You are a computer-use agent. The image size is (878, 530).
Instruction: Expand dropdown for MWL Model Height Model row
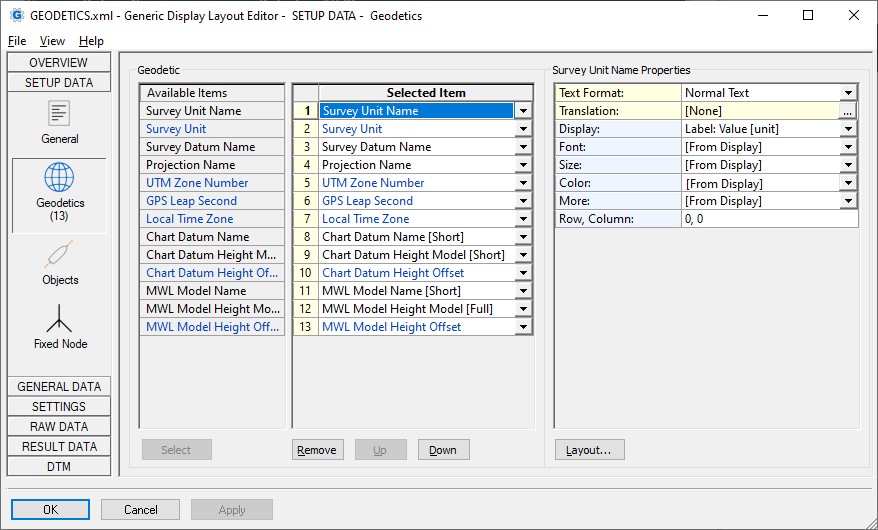coord(523,309)
